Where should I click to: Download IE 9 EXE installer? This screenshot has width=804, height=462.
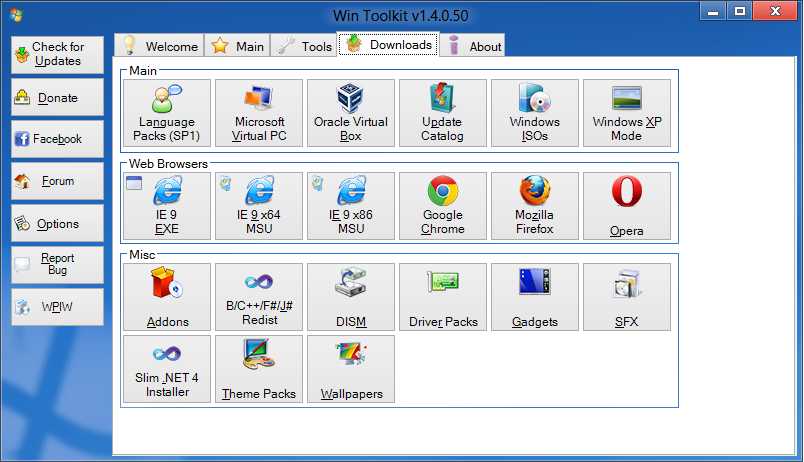tap(167, 206)
